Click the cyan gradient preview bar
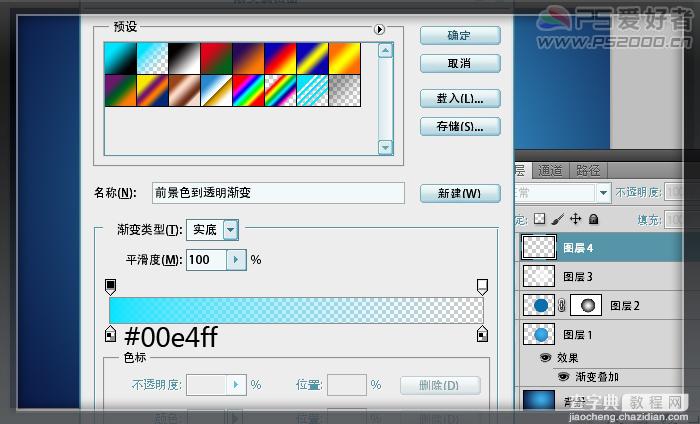 [296, 310]
